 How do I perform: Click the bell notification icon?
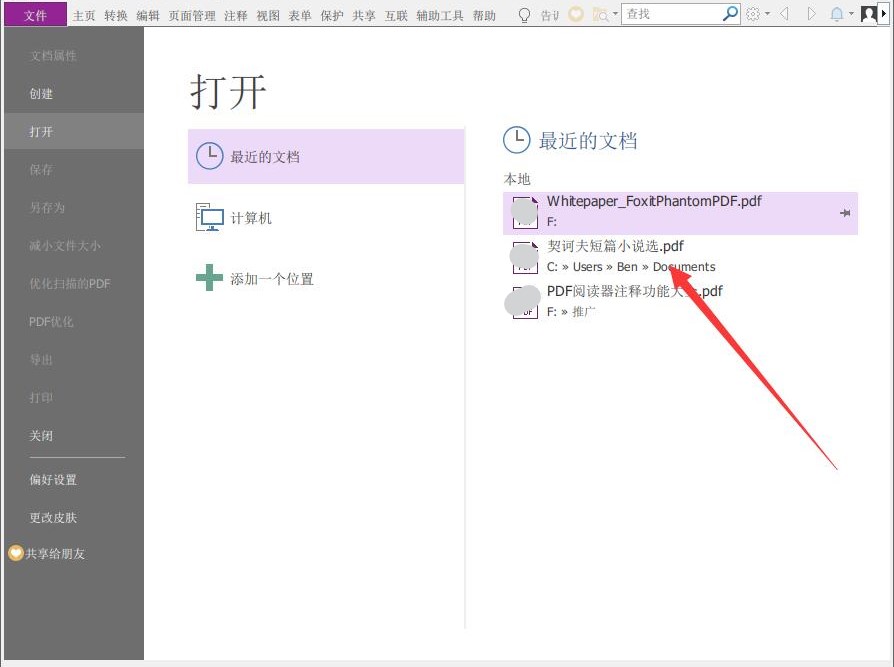pyautogui.click(x=837, y=13)
